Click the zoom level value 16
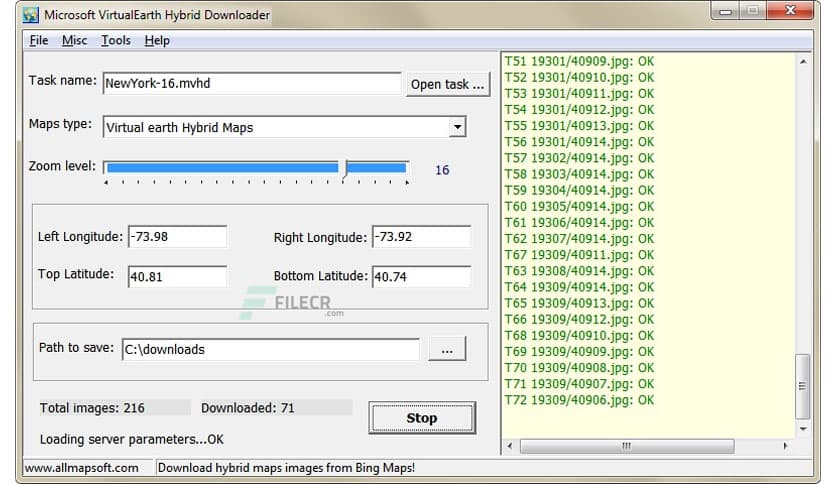Viewport: 836px width, 484px height. tap(442, 170)
